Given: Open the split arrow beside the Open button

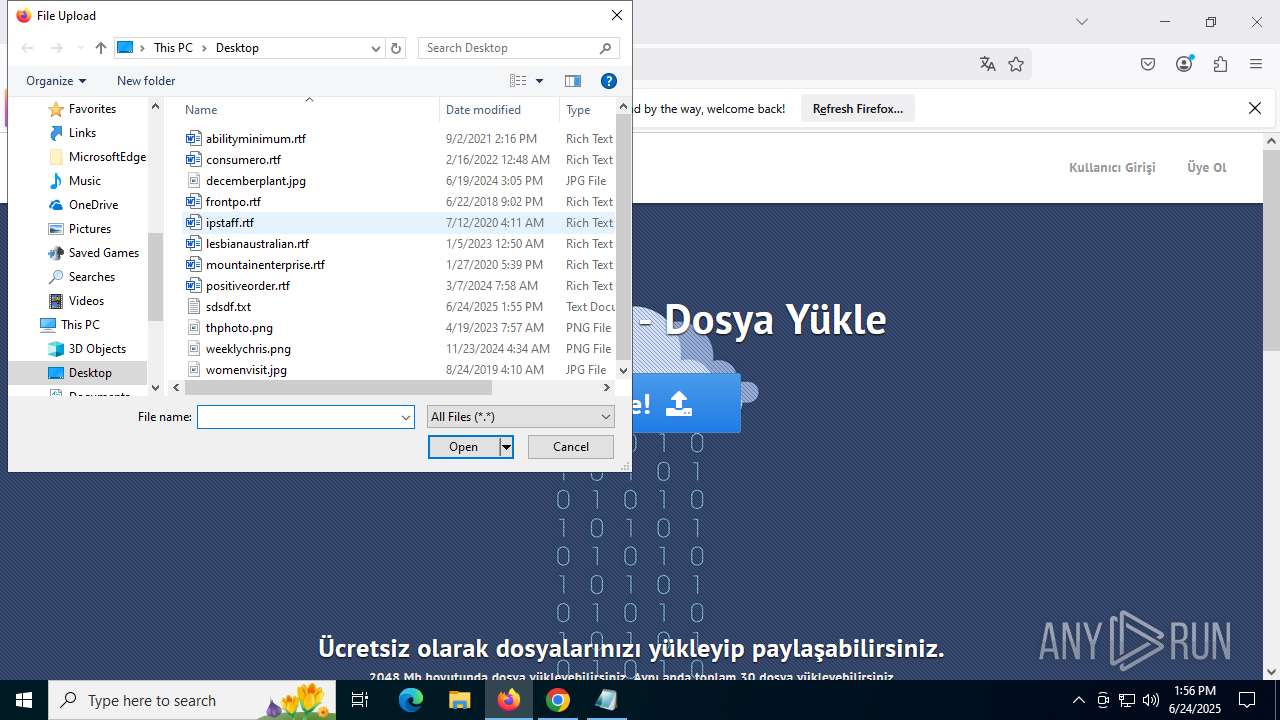Looking at the screenshot, I should 506,447.
